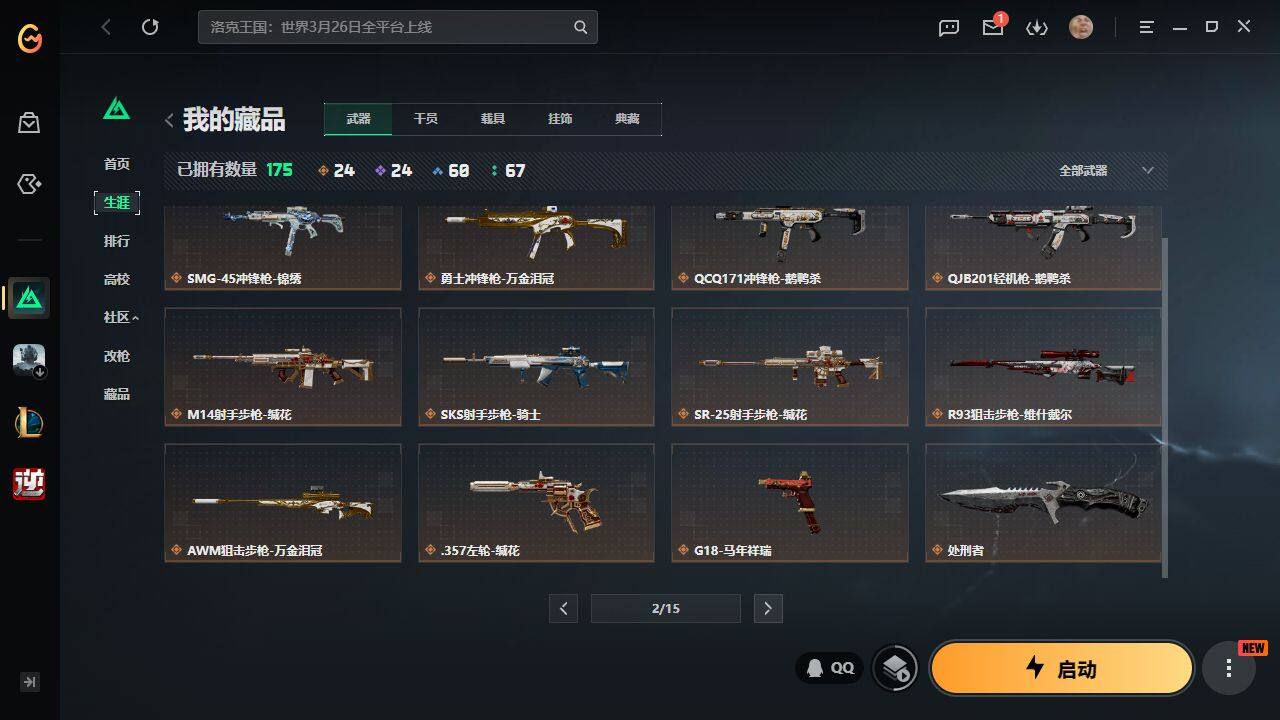Open the chat message bubble icon
This screenshot has height=720, width=1280.
949,28
